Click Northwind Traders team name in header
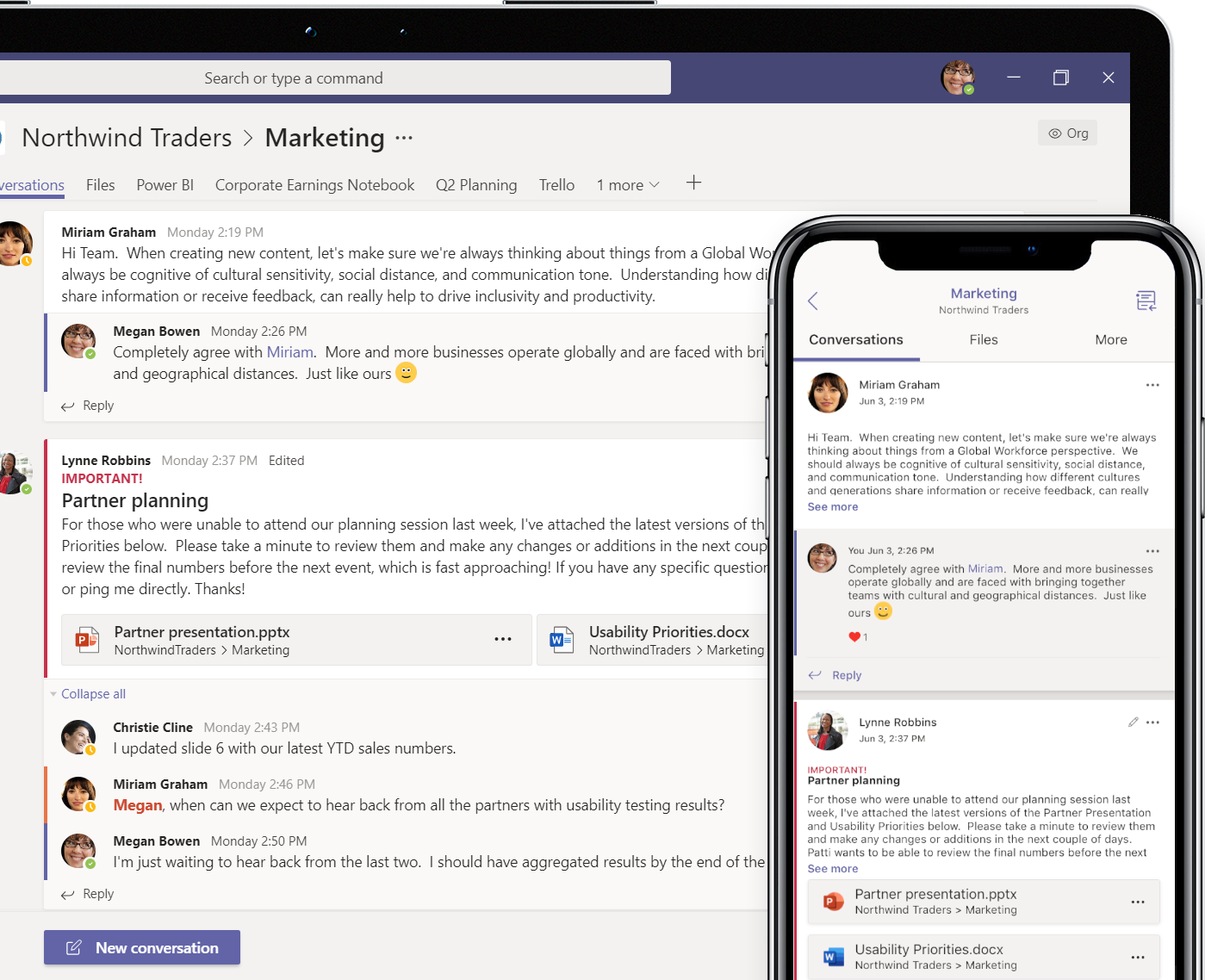Image resolution: width=1205 pixels, height=980 pixels. pos(127,138)
